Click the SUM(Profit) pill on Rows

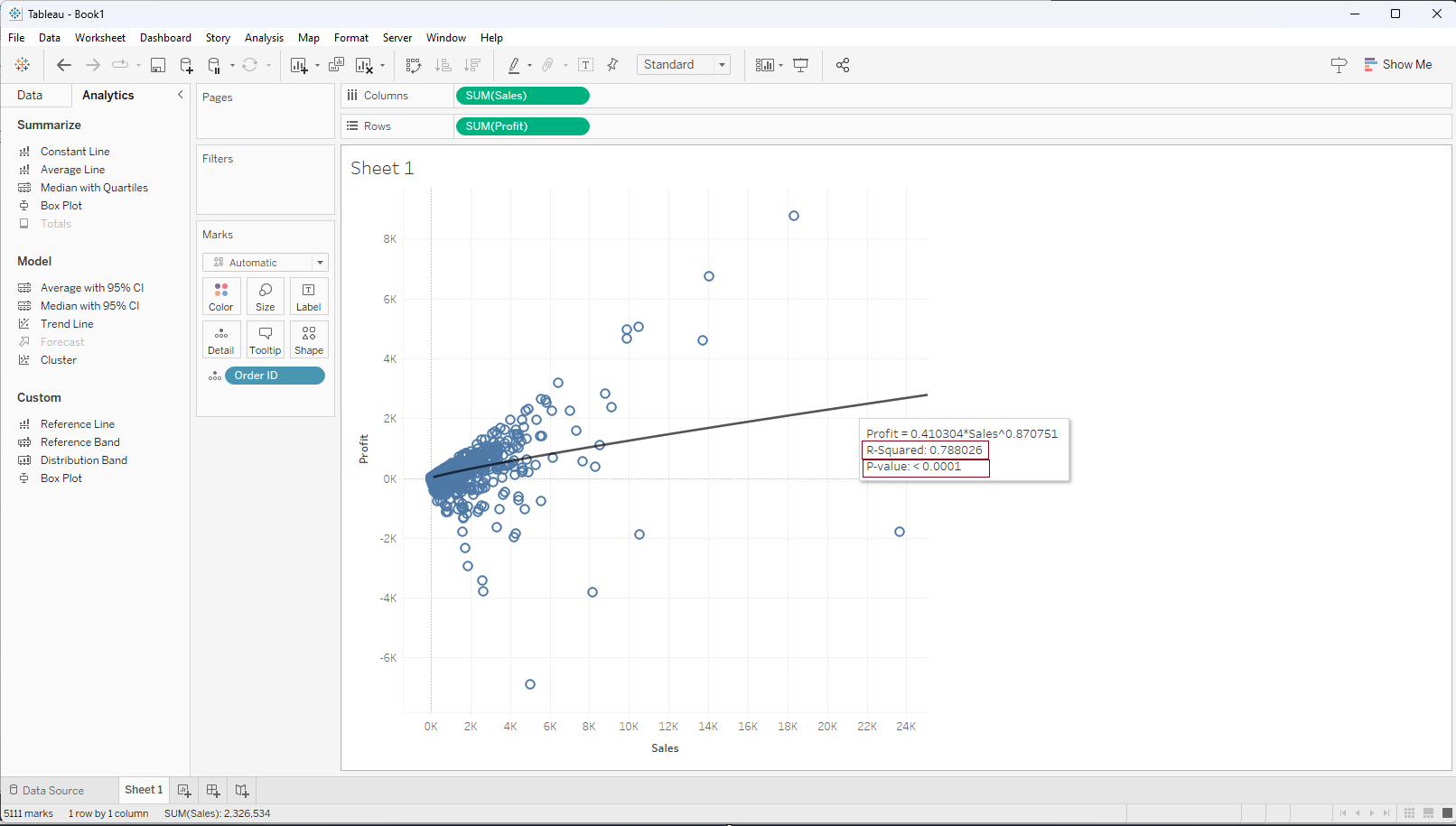pos(522,126)
